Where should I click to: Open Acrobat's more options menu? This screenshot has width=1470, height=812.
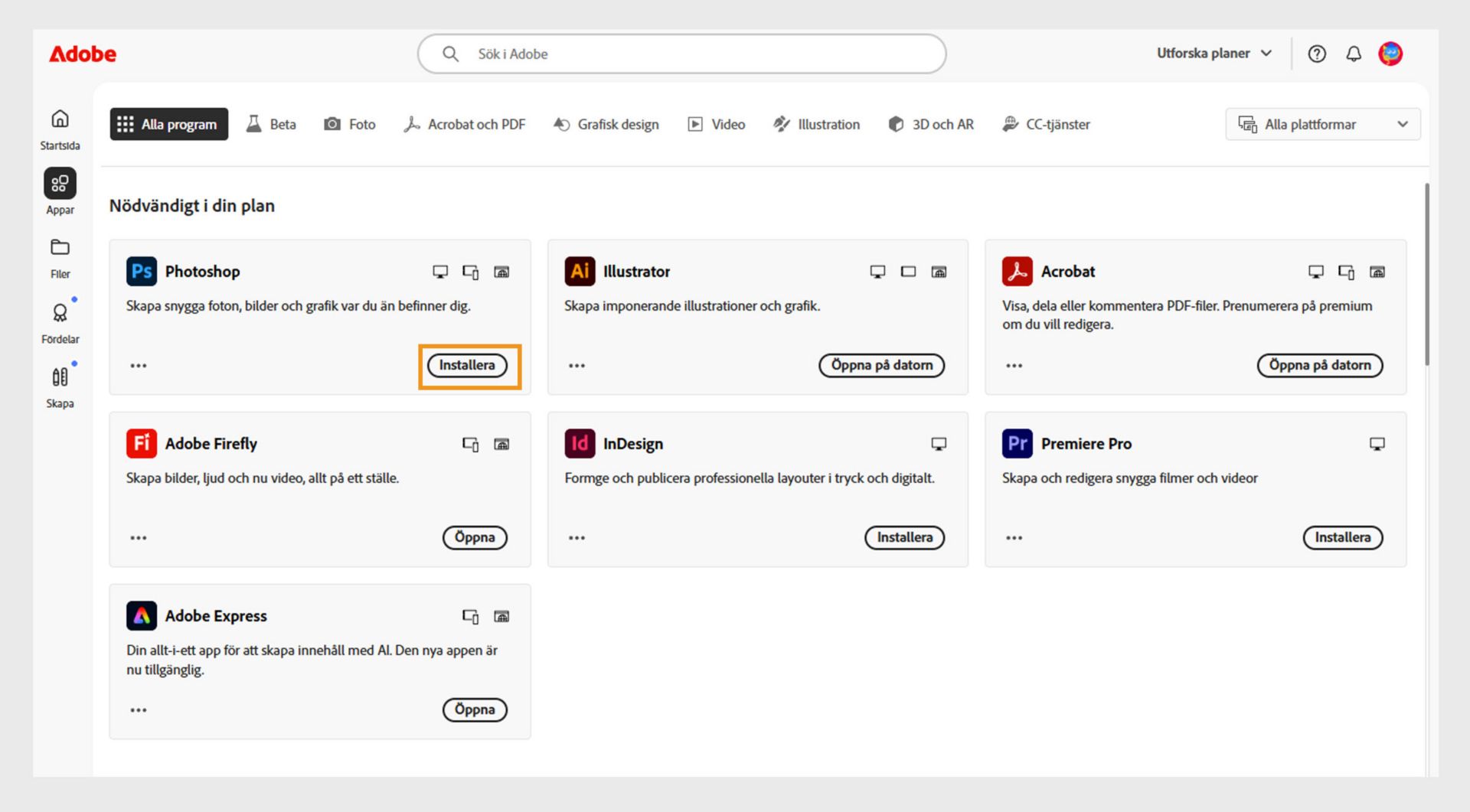coord(1014,366)
